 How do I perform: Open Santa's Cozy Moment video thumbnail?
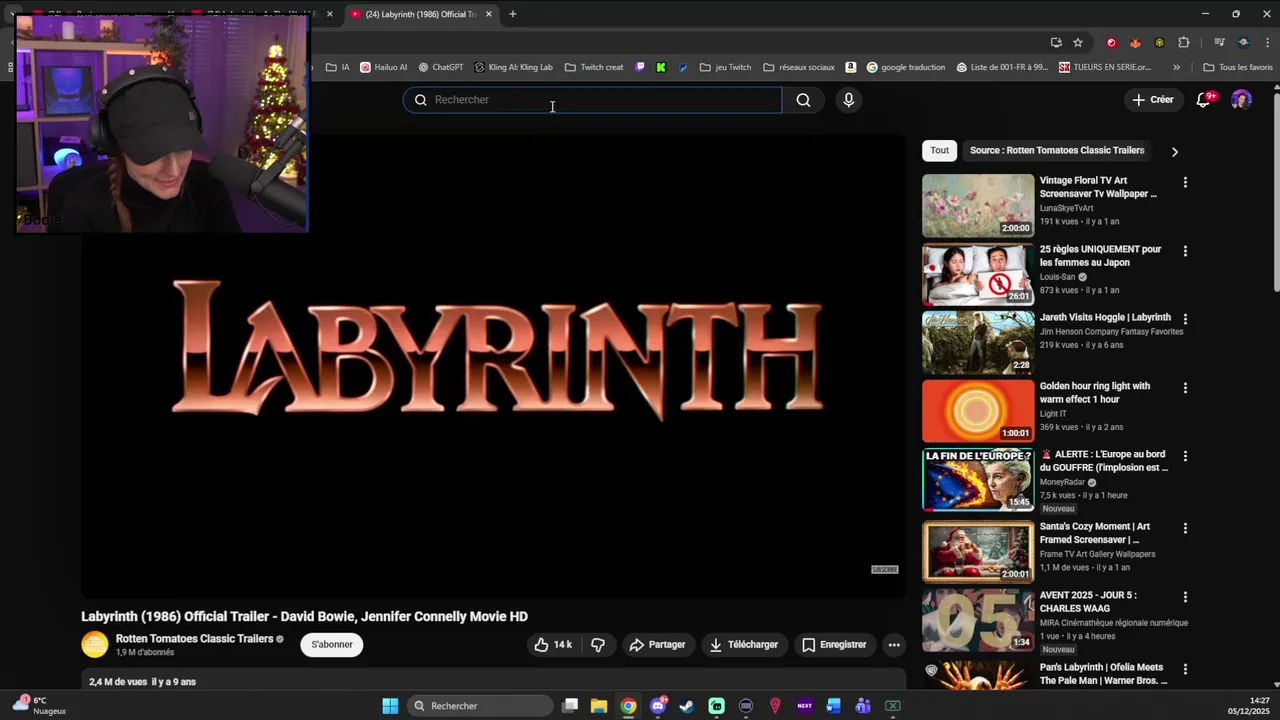pos(978,551)
